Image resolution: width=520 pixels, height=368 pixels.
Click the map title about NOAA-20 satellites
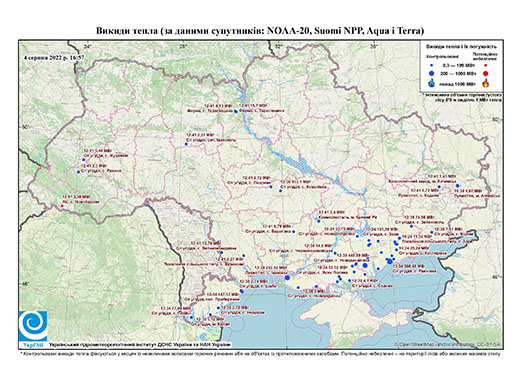tap(260, 31)
